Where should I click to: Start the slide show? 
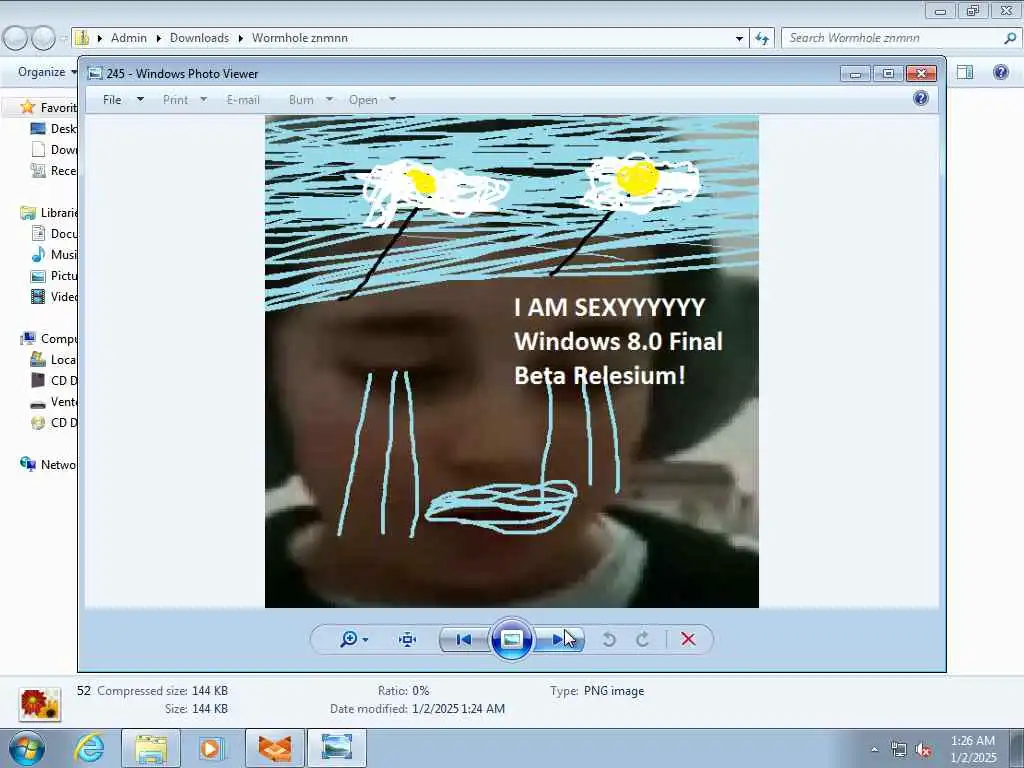point(511,639)
